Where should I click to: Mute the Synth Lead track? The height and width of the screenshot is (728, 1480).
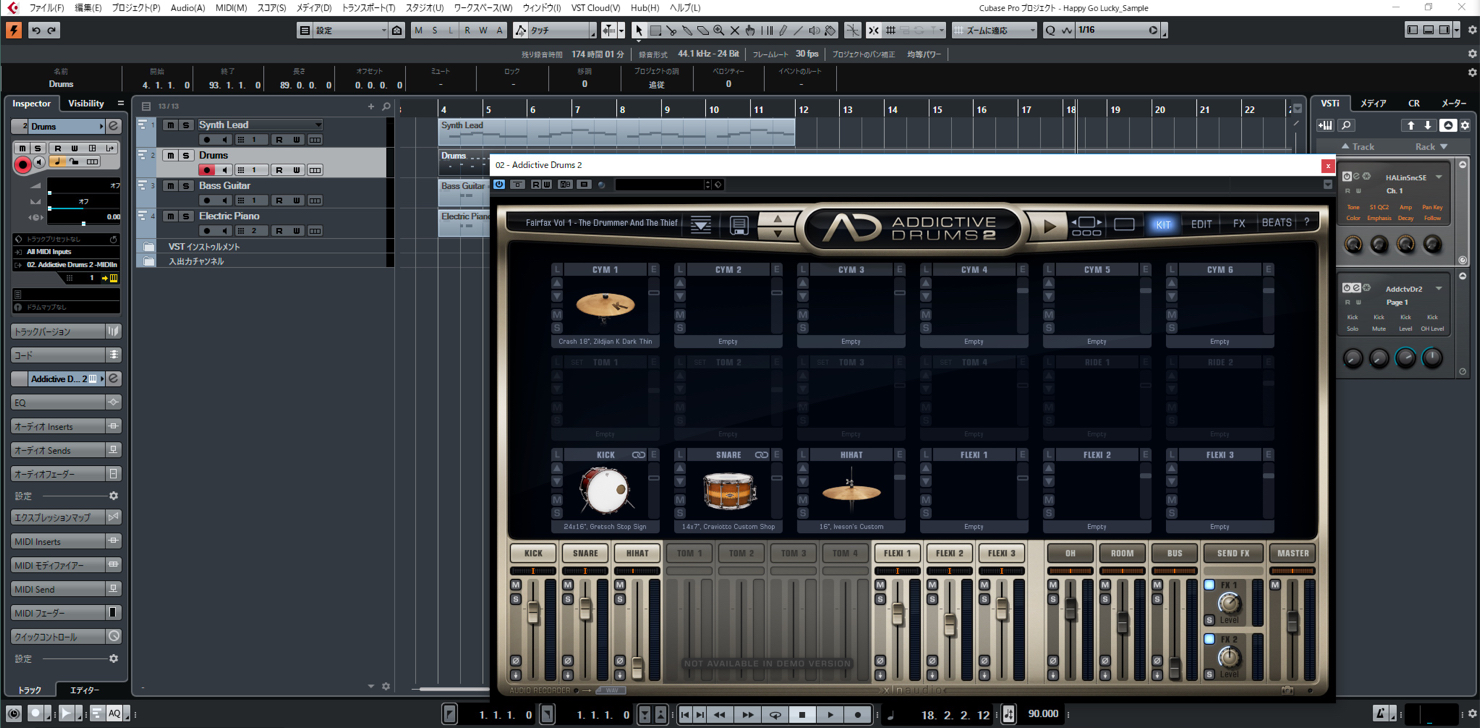coord(170,125)
